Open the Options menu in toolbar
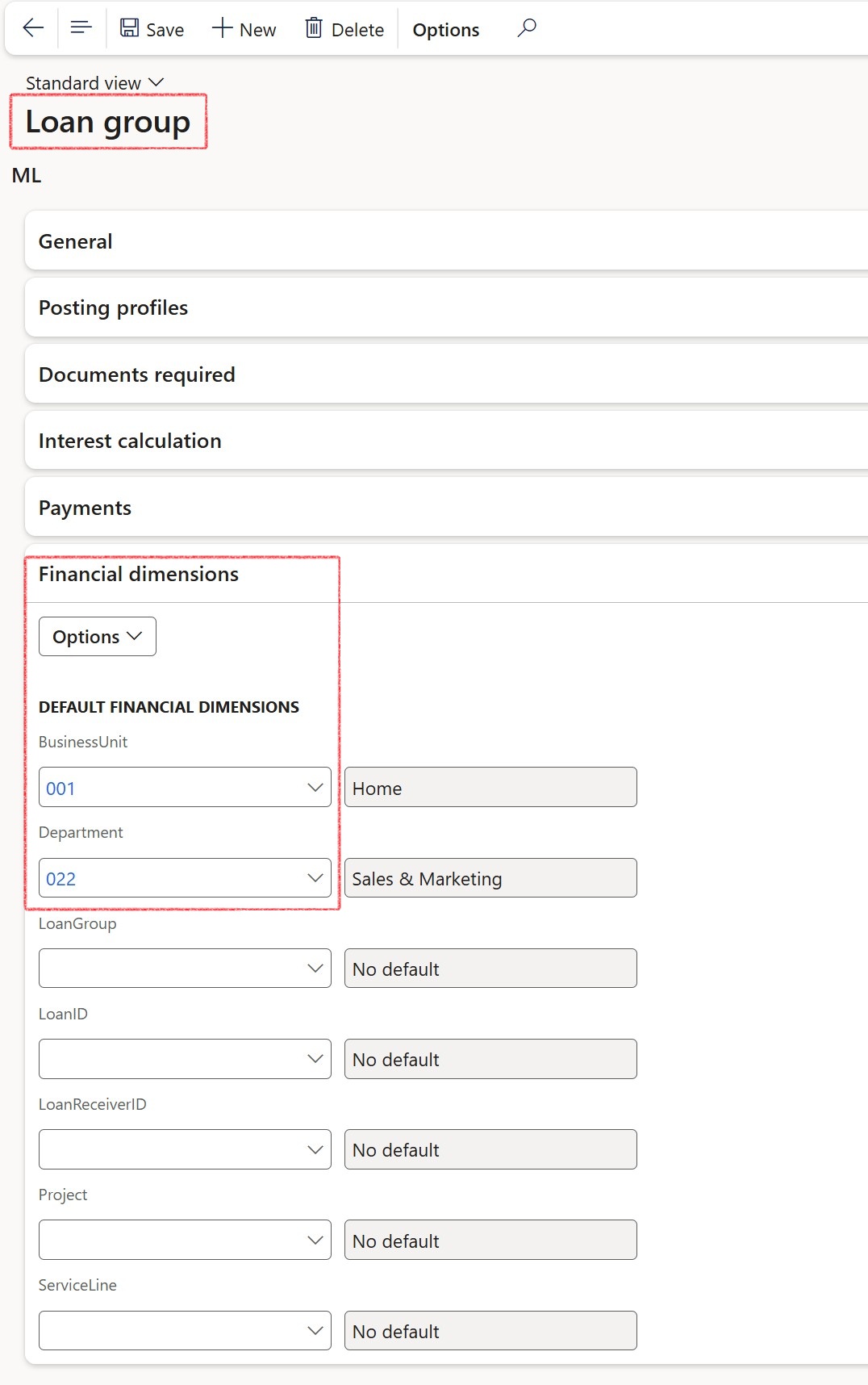 pos(445,30)
